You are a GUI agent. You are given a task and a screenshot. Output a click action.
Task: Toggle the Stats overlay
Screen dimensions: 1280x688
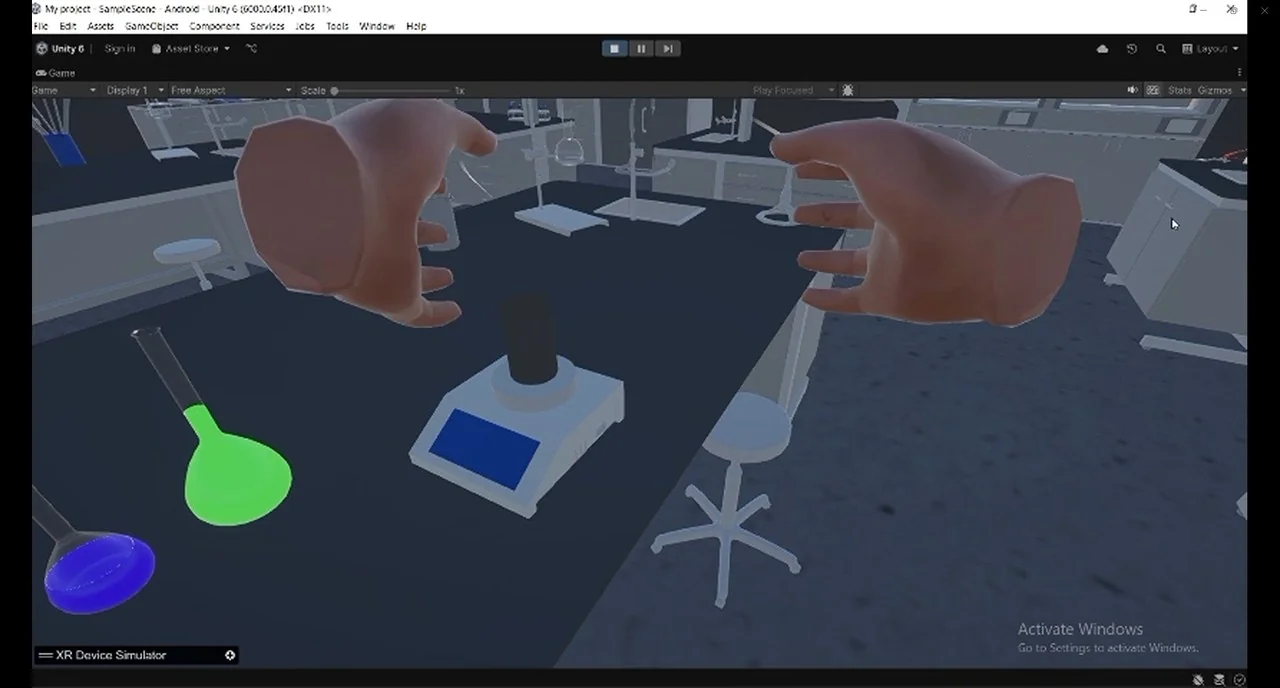(x=1180, y=90)
